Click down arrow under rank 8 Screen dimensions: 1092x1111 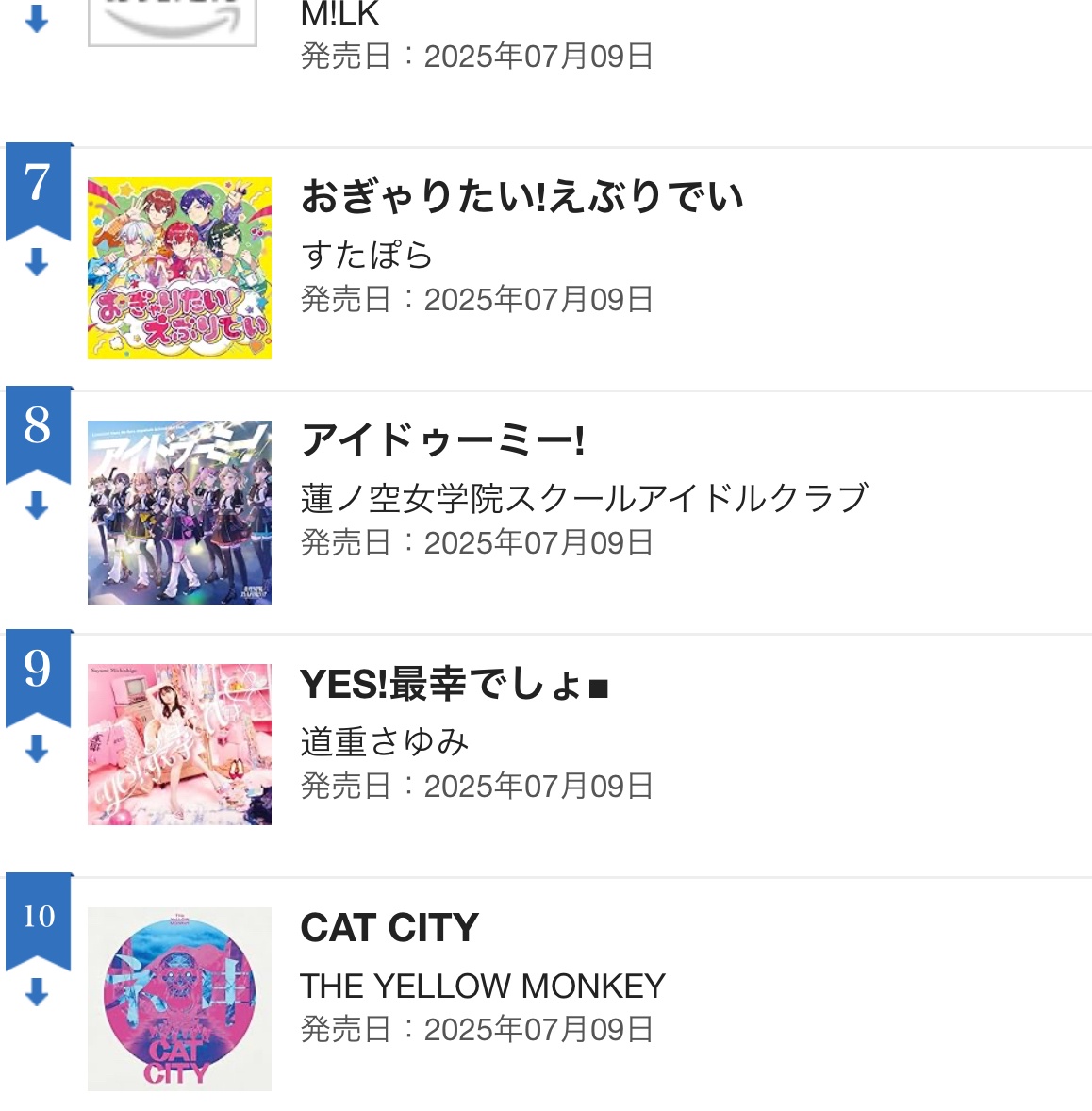(37, 506)
